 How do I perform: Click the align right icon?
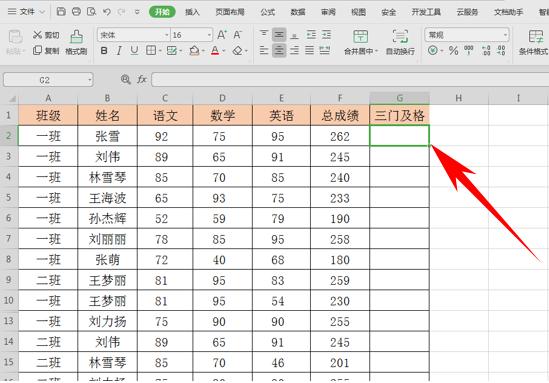pos(294,50)
